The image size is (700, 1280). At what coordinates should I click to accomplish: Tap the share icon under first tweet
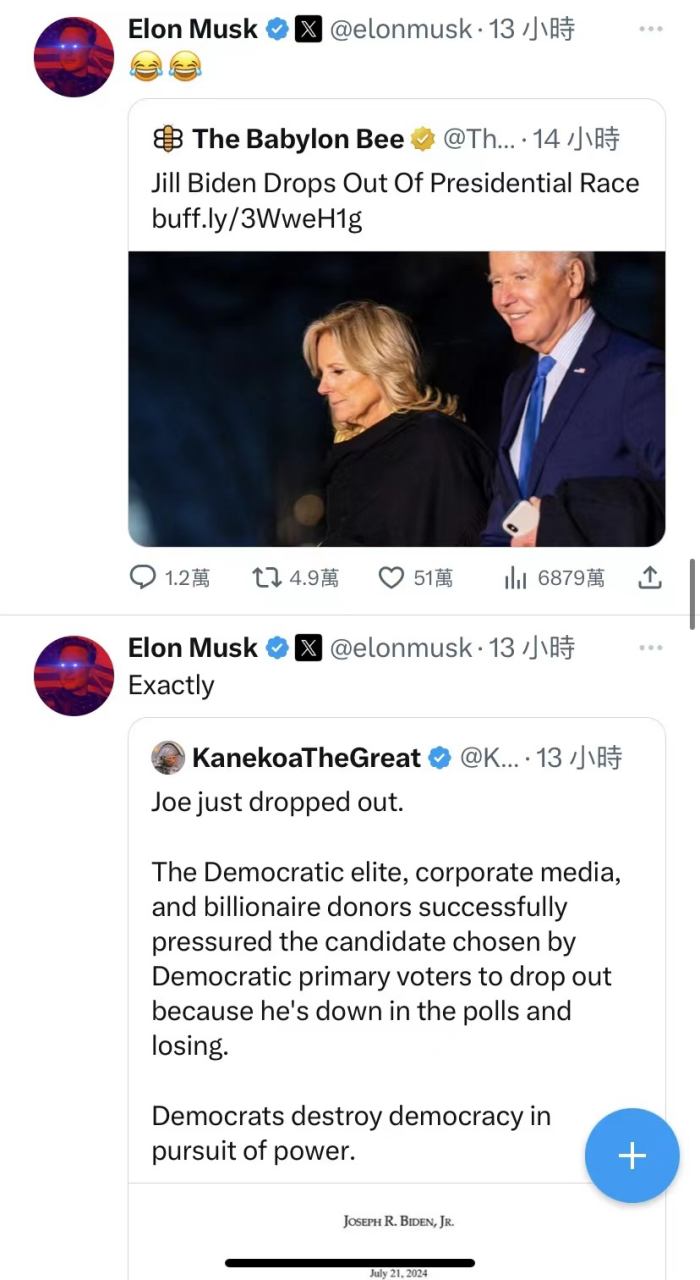(x=650, y=577)
